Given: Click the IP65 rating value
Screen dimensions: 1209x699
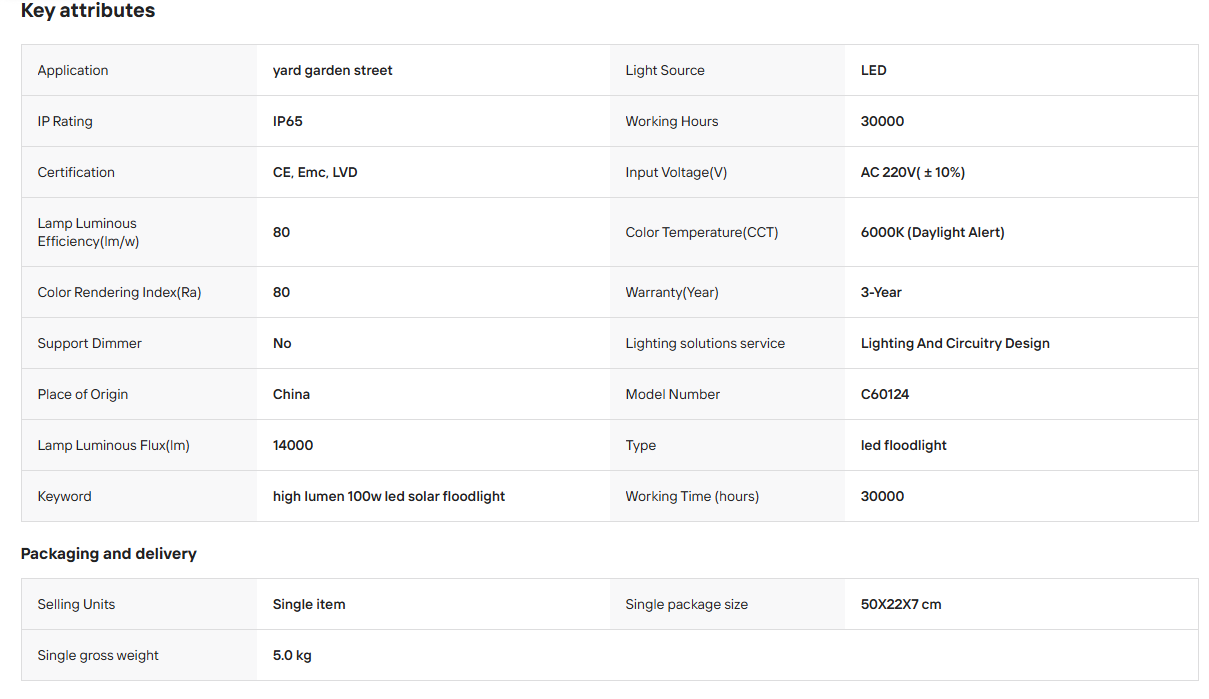Looking at the screenshot, I should (x=288, y=121).
